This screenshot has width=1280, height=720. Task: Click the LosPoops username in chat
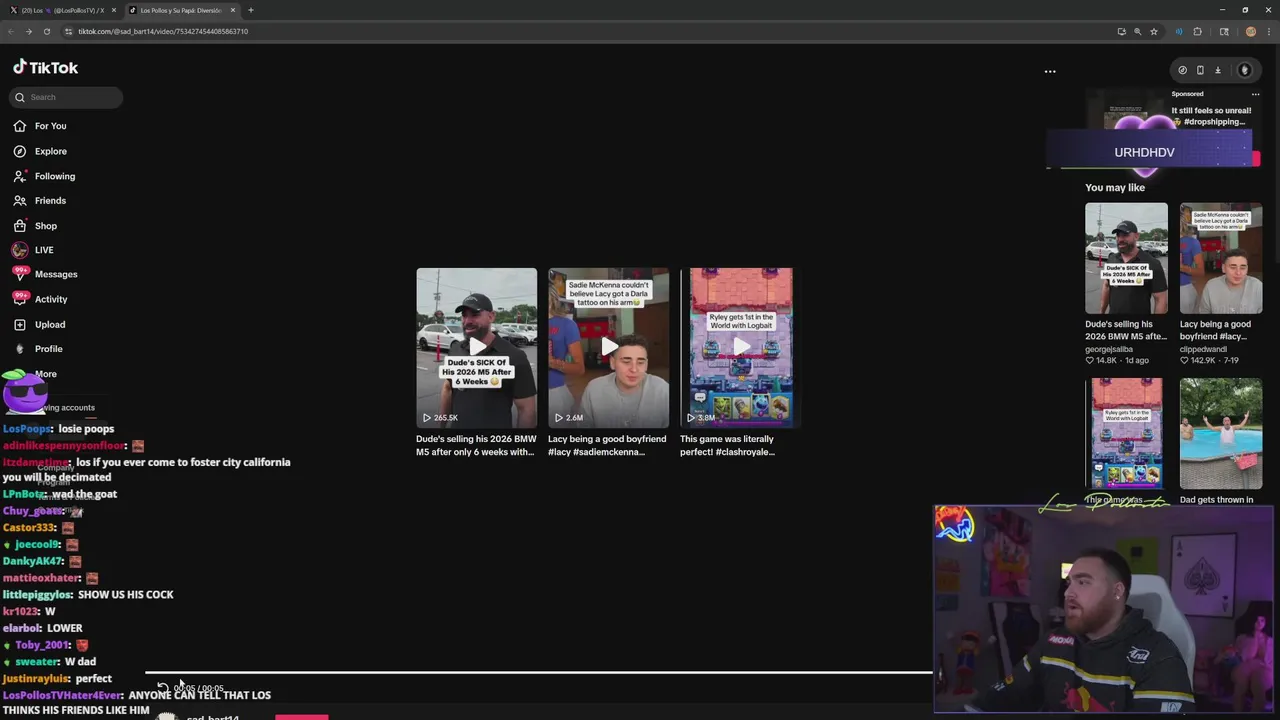pyautogui.click(x=27, y=428)
